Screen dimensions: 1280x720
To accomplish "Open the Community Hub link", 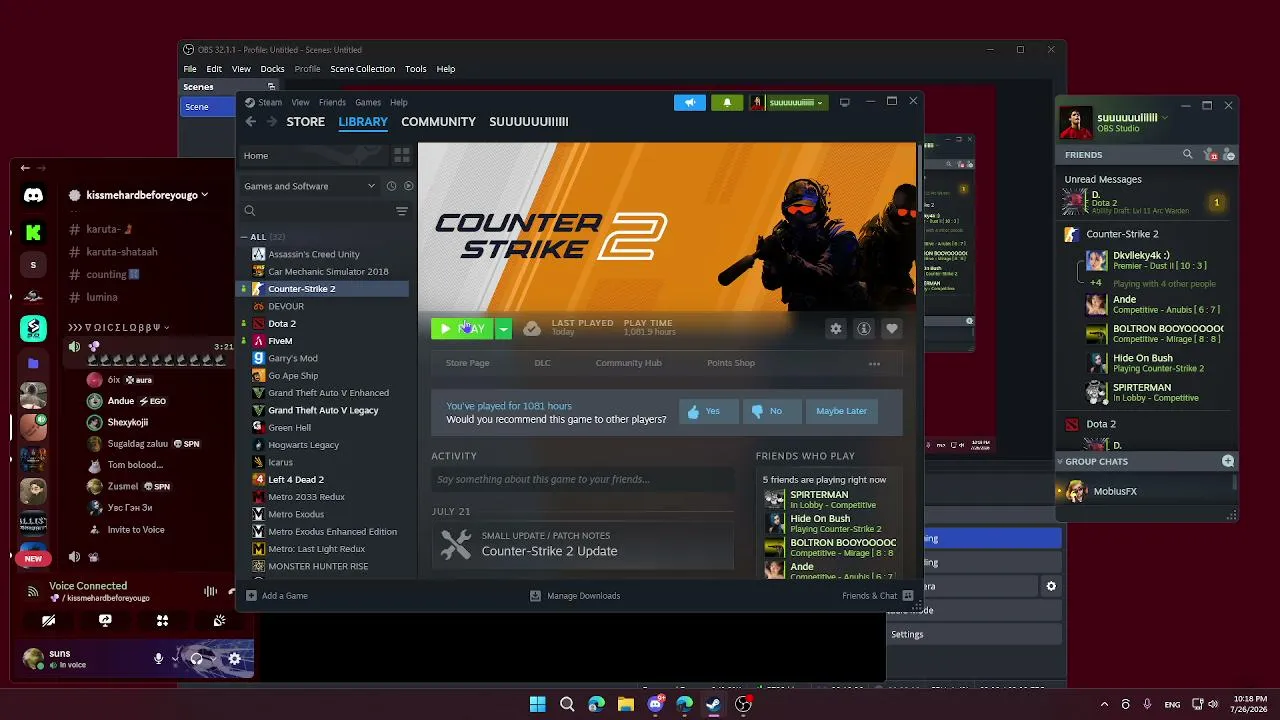I will tap(628, 363).
